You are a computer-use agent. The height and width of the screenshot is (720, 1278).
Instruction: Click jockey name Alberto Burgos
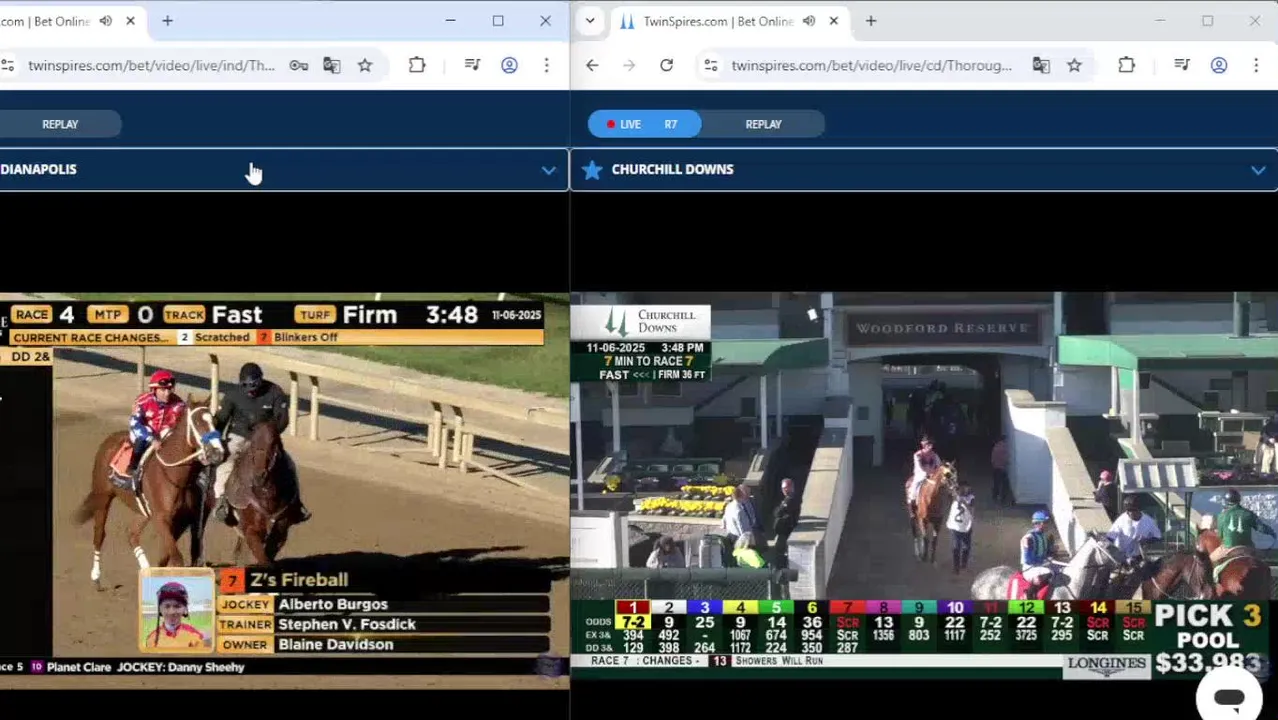333,604
